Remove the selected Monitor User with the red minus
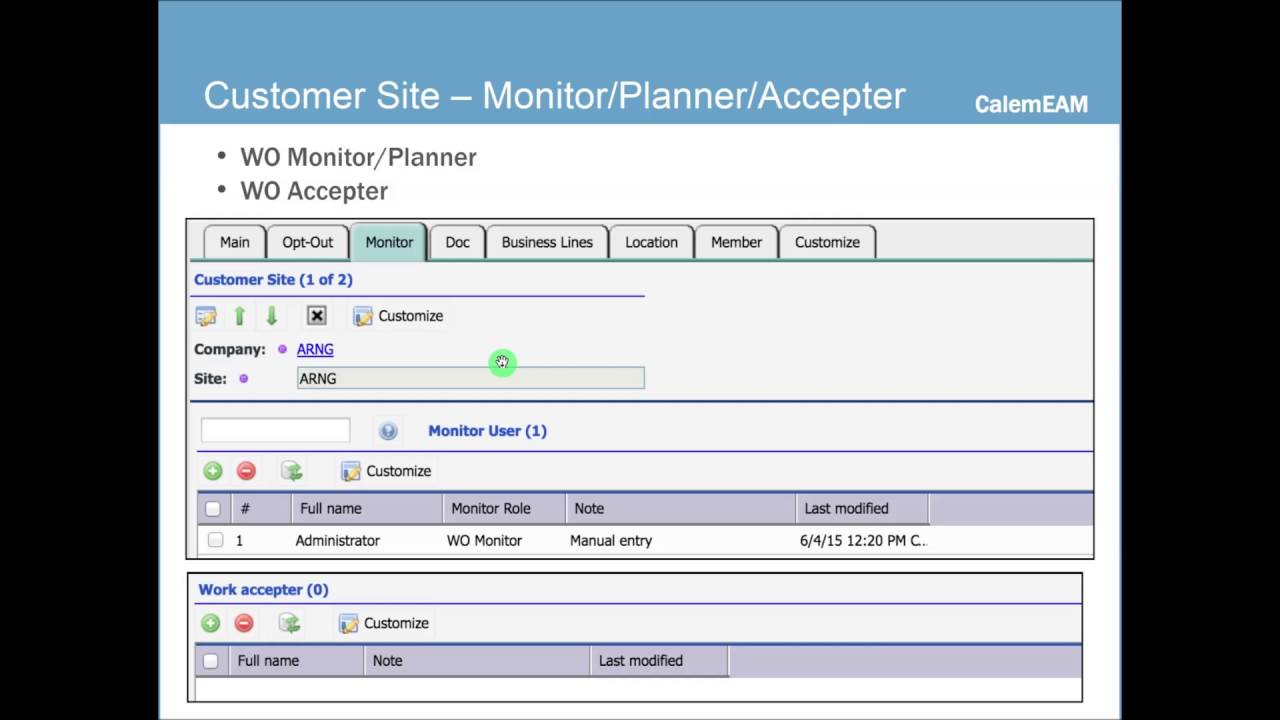 pyautogui.click(x=246, y=471)
